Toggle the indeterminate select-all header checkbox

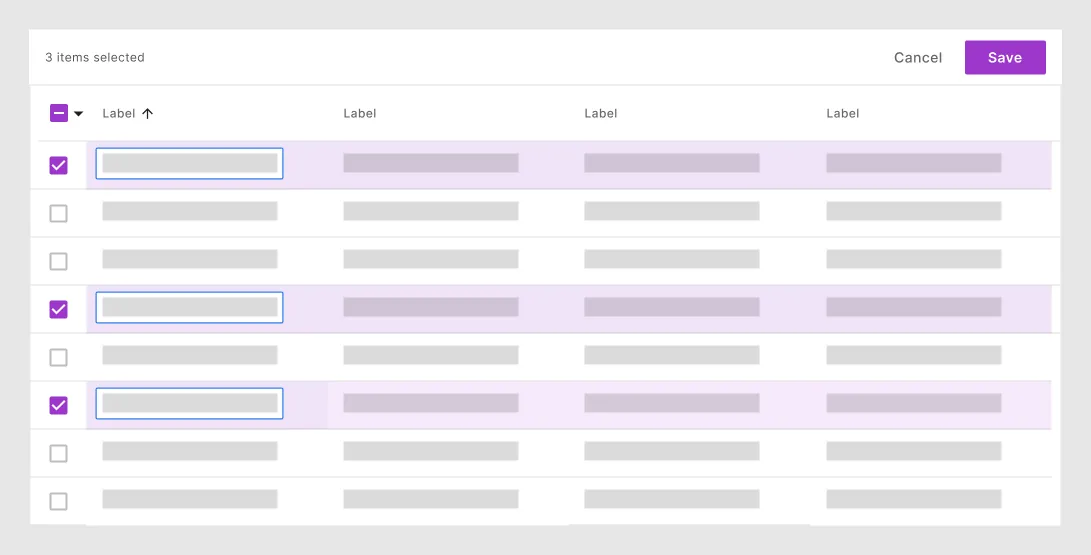tap(59, 114)
